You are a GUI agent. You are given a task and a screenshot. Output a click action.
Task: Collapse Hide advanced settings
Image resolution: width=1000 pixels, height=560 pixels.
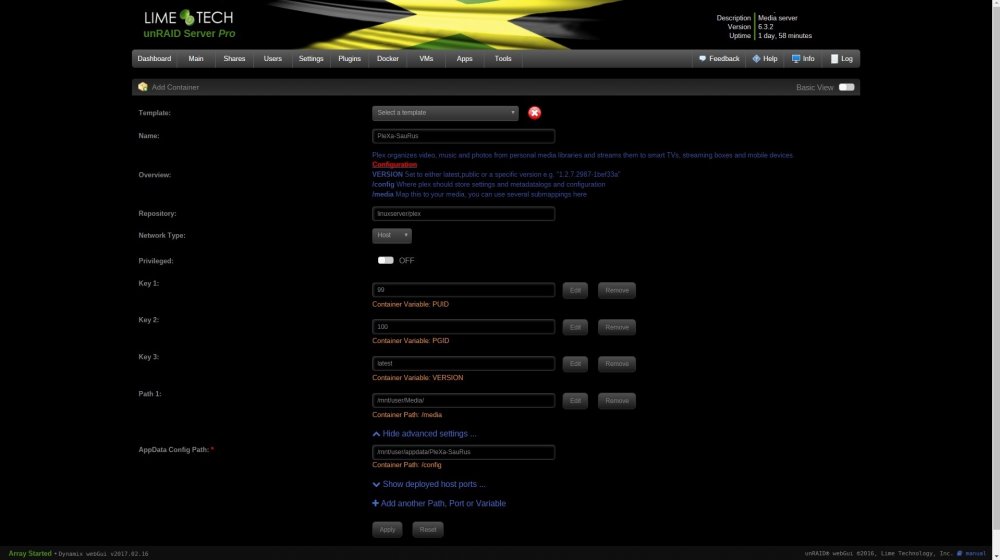point(424,434)
